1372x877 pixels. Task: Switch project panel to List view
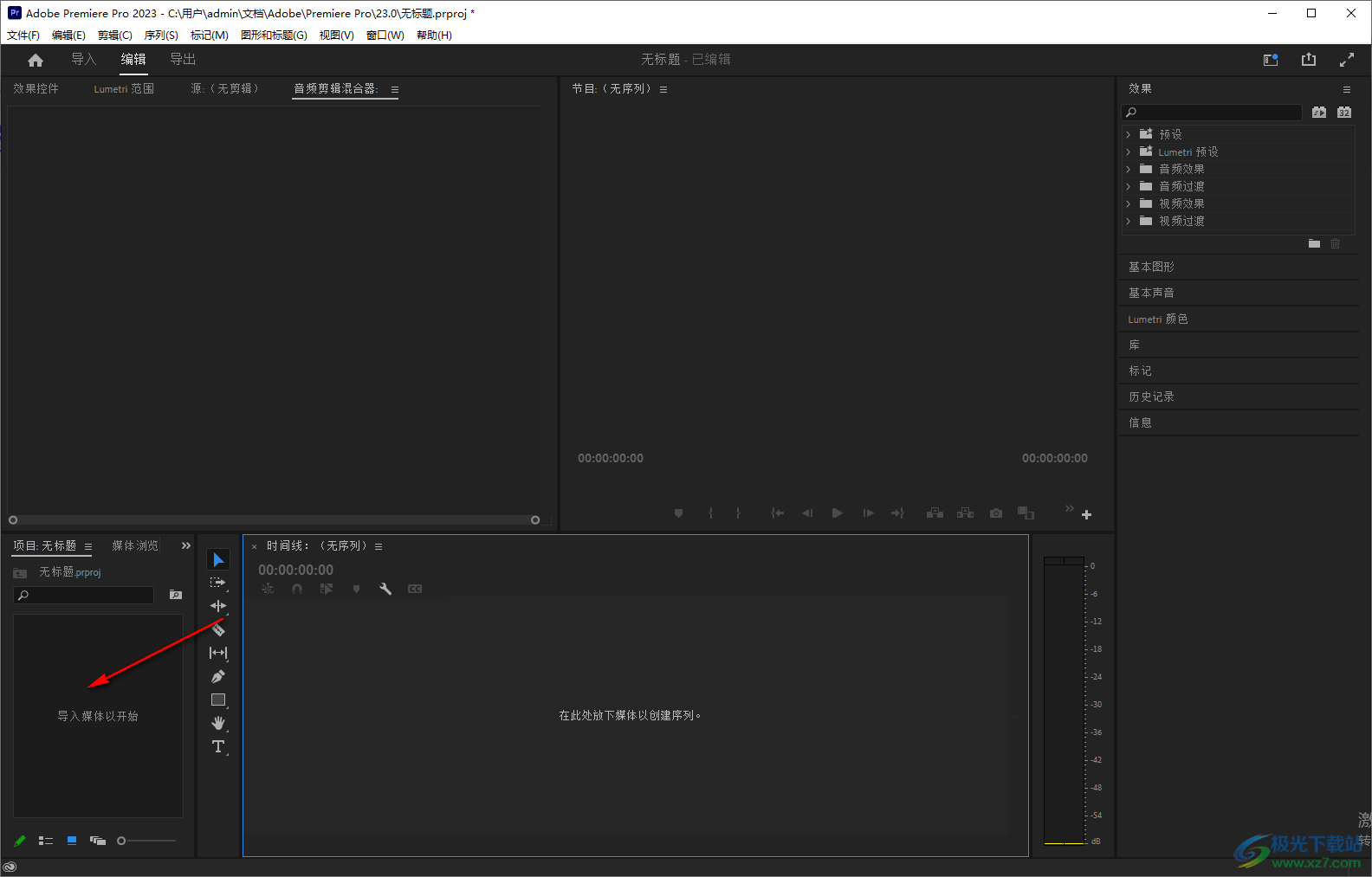pyautogui.click(x=46, y=841)
